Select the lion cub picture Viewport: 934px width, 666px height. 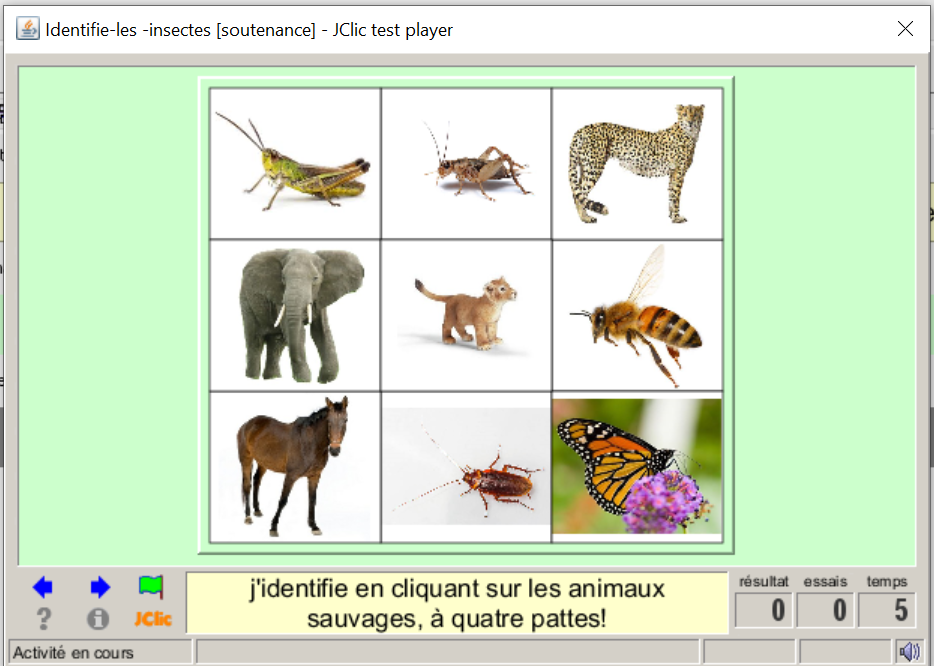pos(466,315)
